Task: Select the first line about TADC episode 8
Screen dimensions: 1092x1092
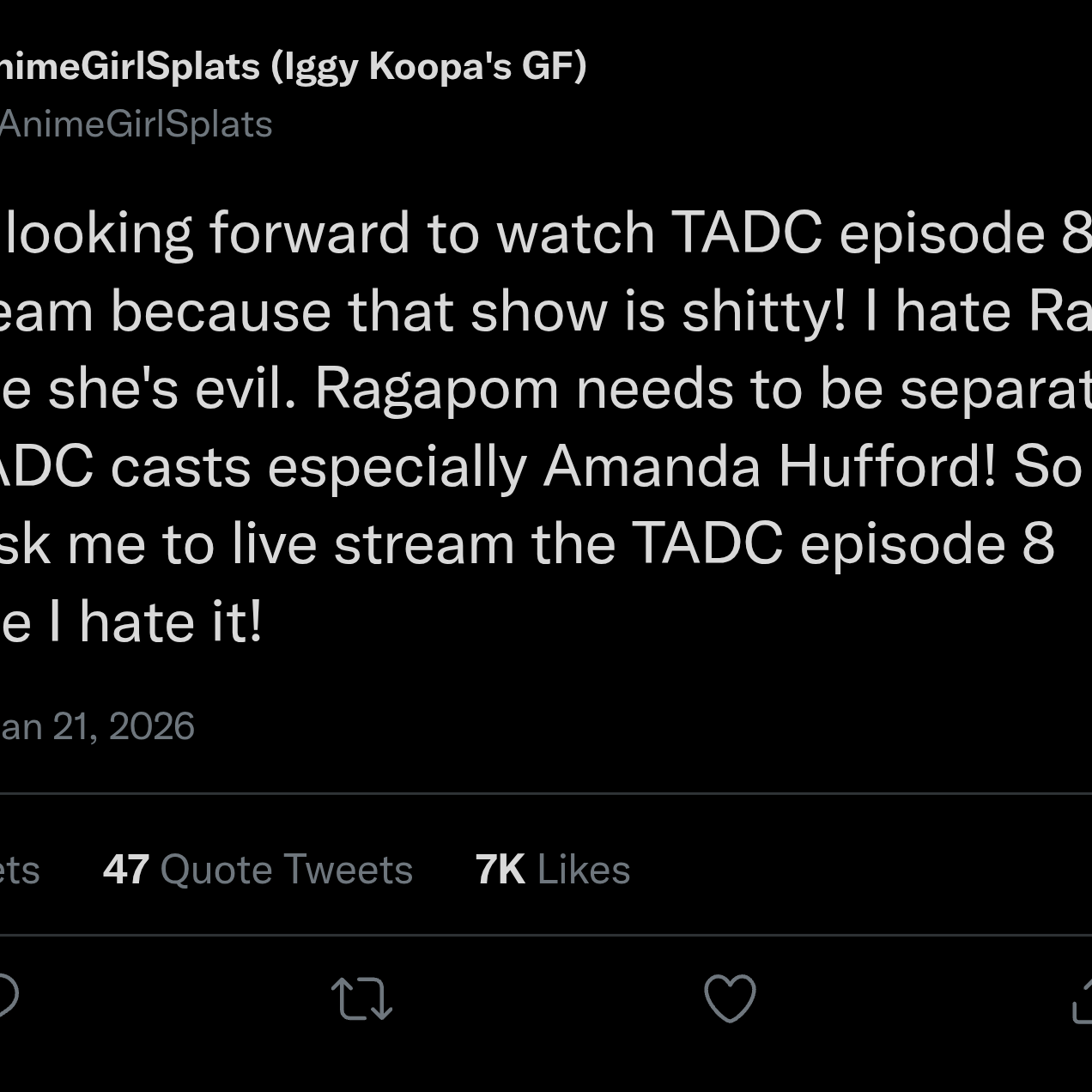Action: click(546, 234)
